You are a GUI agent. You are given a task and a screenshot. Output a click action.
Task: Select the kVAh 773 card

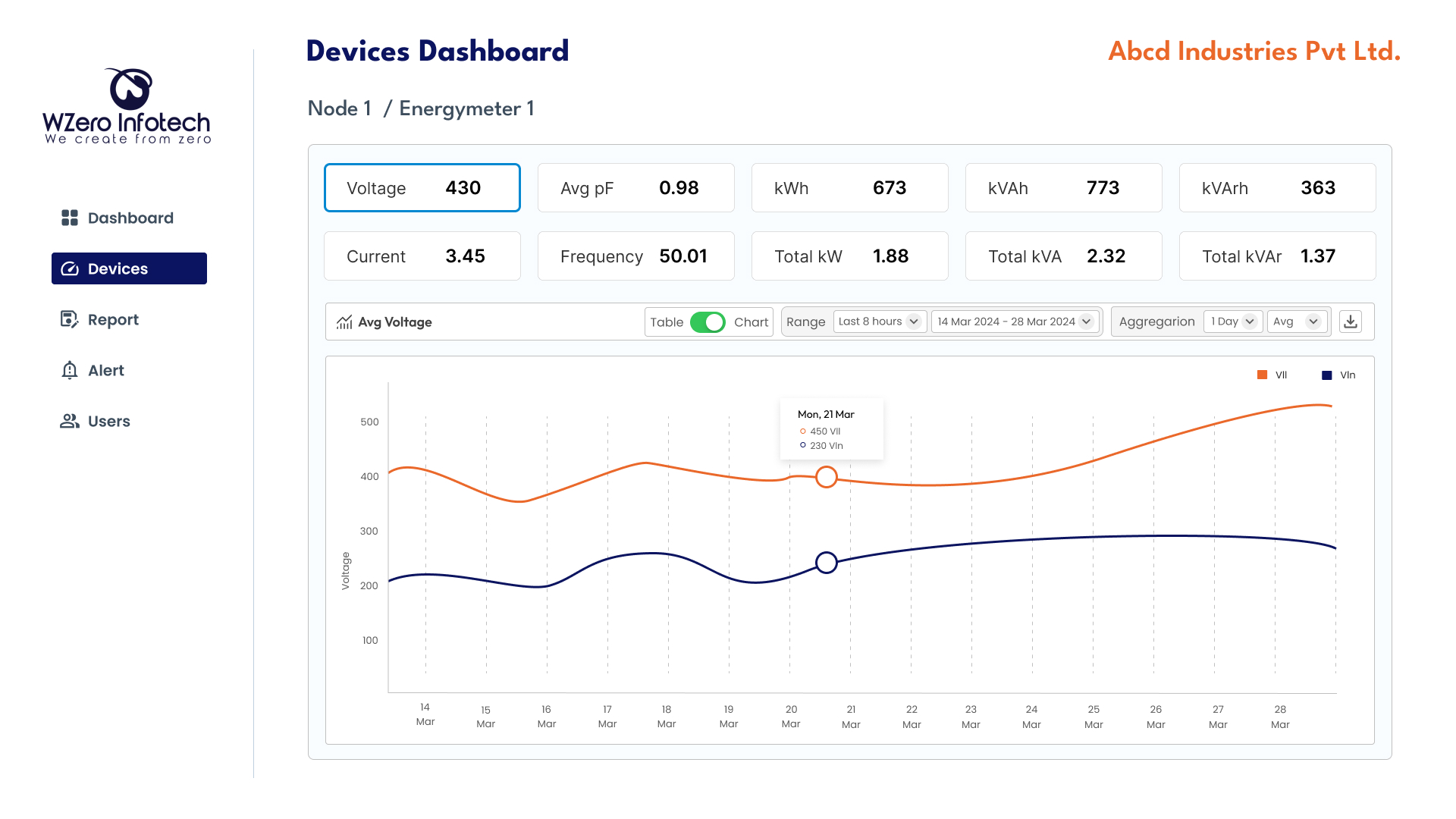(x=1064, y=187)
